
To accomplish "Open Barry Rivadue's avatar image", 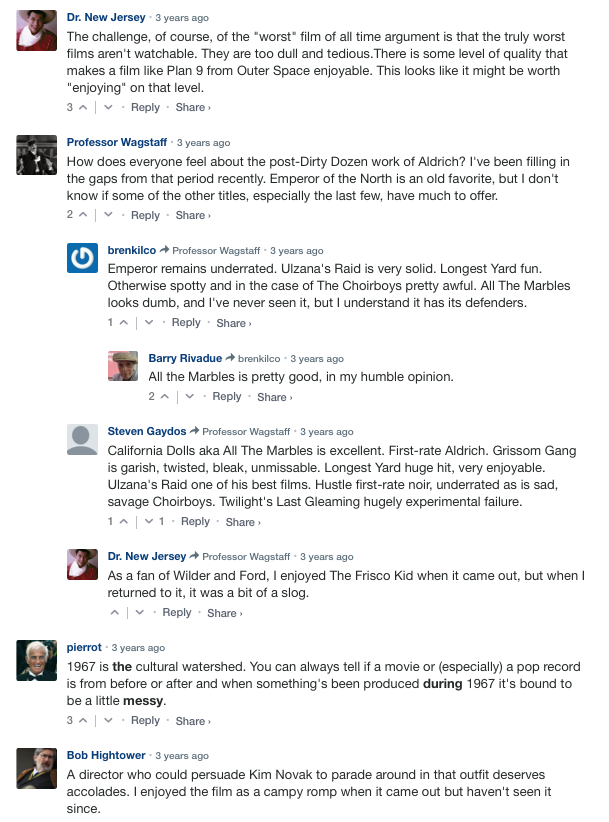I will click(x=123, y=366).
